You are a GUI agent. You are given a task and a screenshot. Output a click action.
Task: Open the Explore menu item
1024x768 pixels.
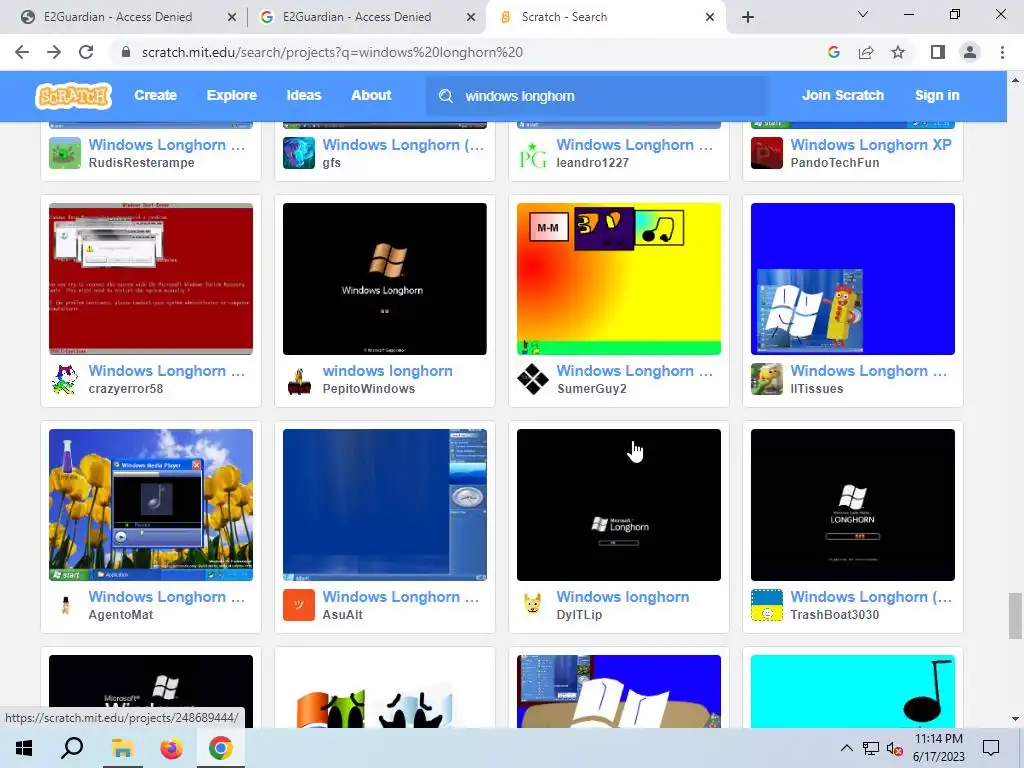231,95
